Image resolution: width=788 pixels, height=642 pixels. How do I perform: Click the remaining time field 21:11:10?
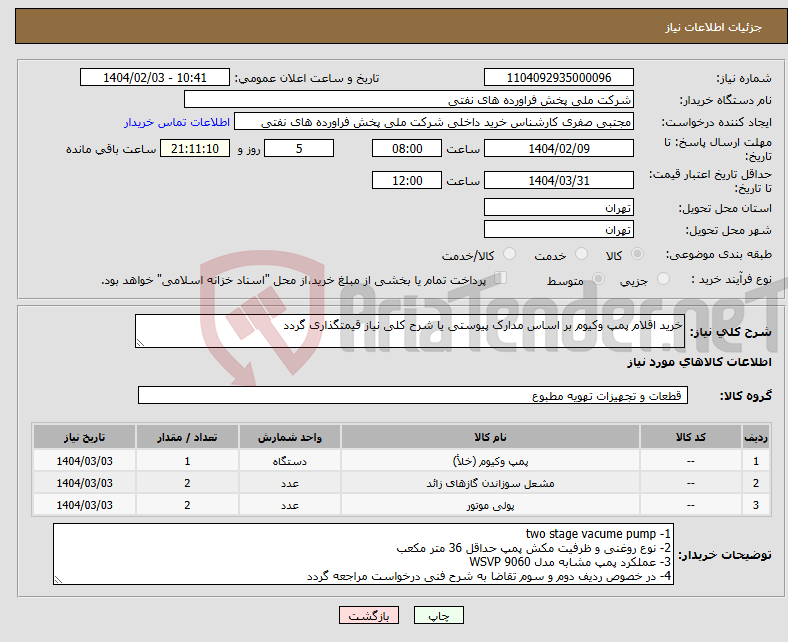[x=195, y=149]
